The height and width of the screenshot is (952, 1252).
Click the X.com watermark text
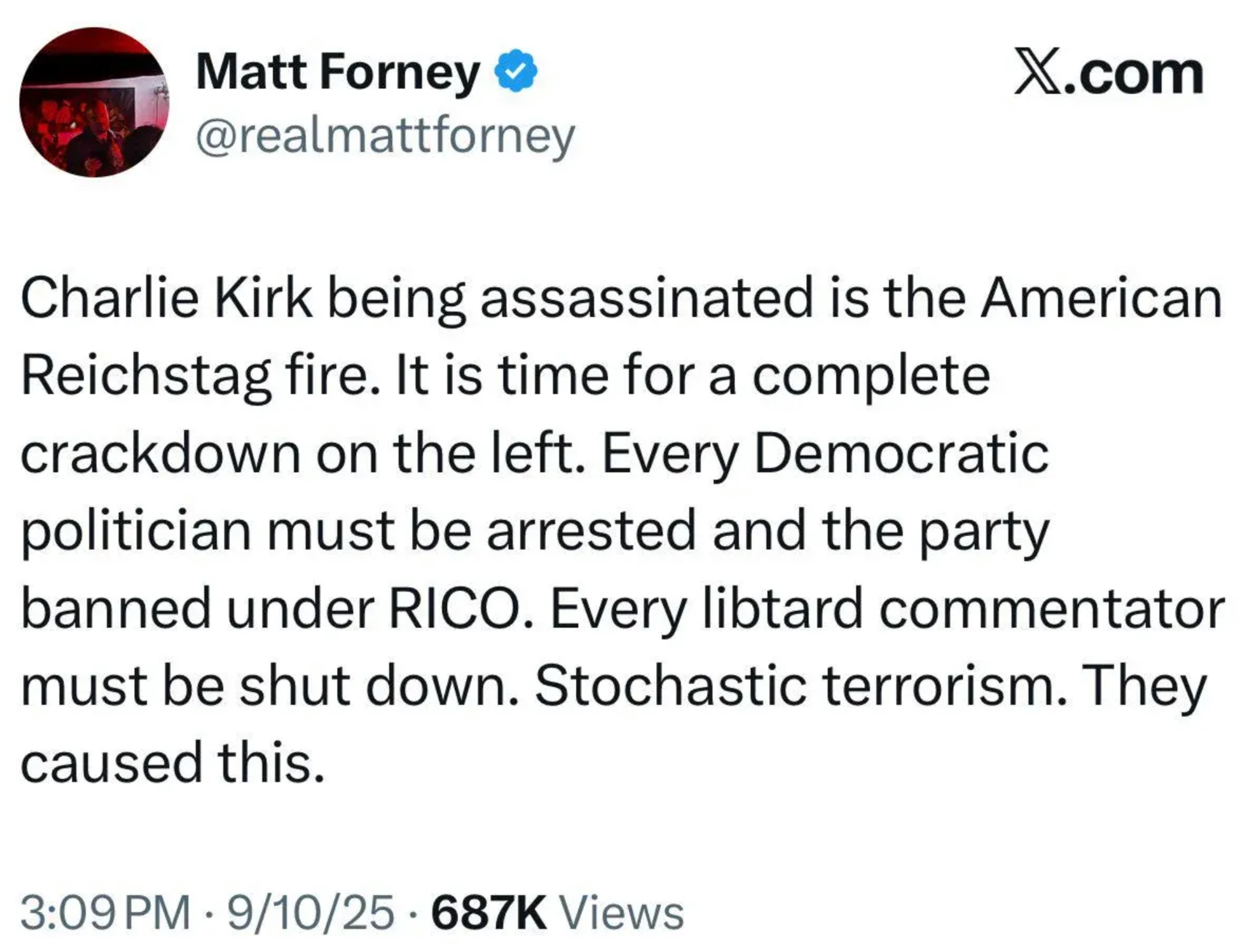click(x=1108, y=74)
